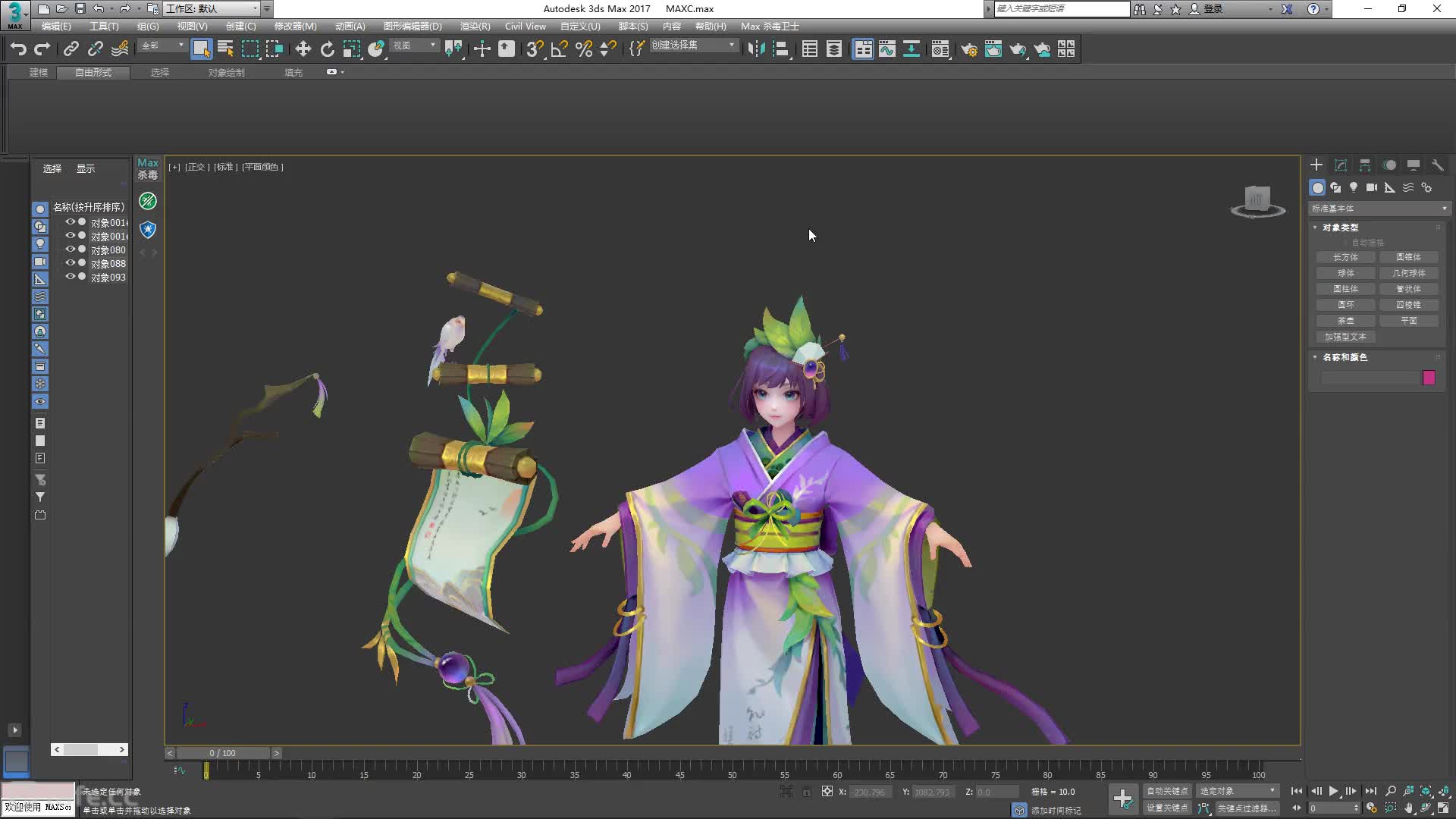
Task: Switch to the Modify command panel tab
Action: point(1341,165)
